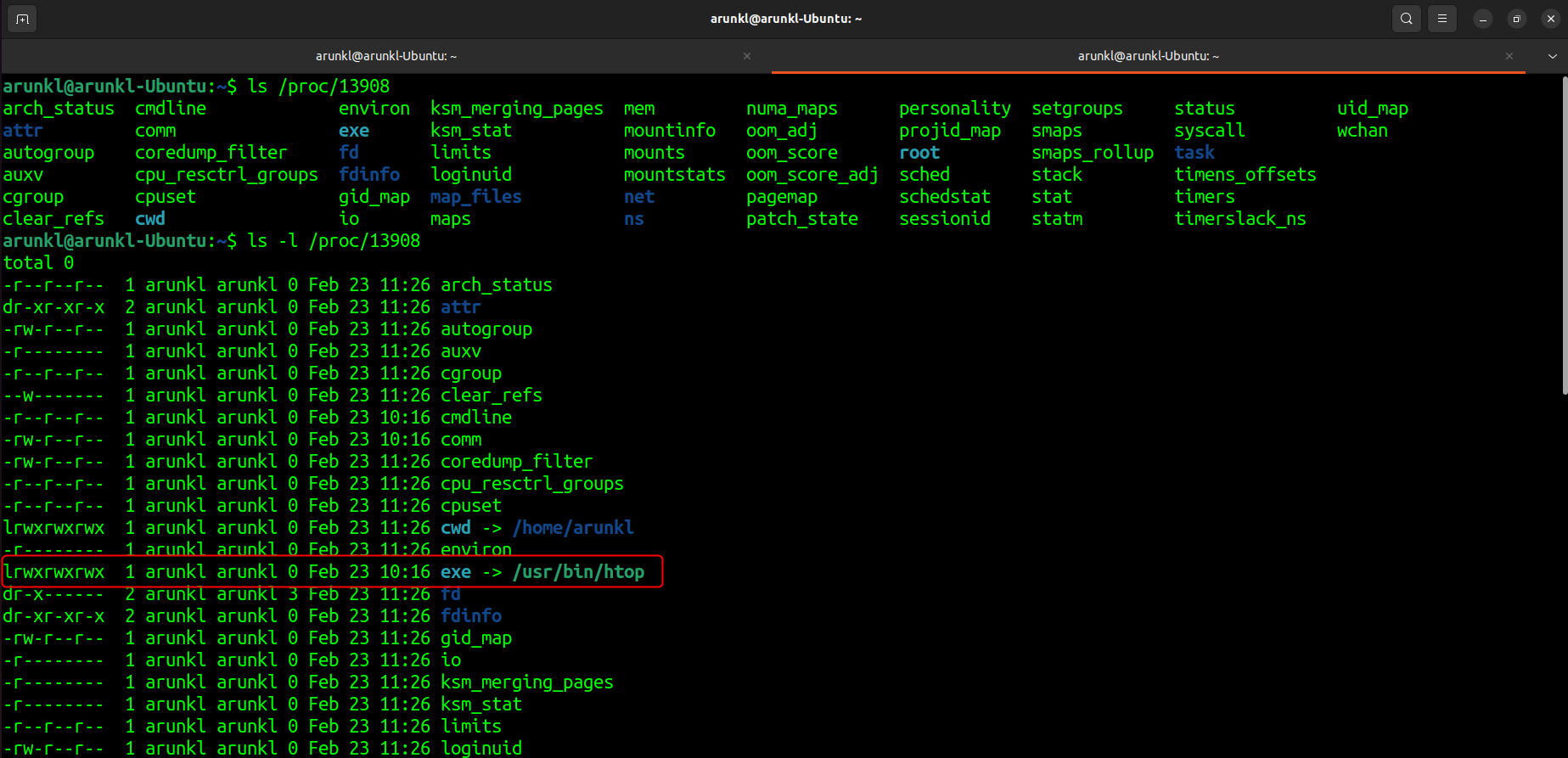1568x758 pixels.
Task: Switch to the second arunkl@arunkl-Ubuntu tab
Action: [1149, 56]
